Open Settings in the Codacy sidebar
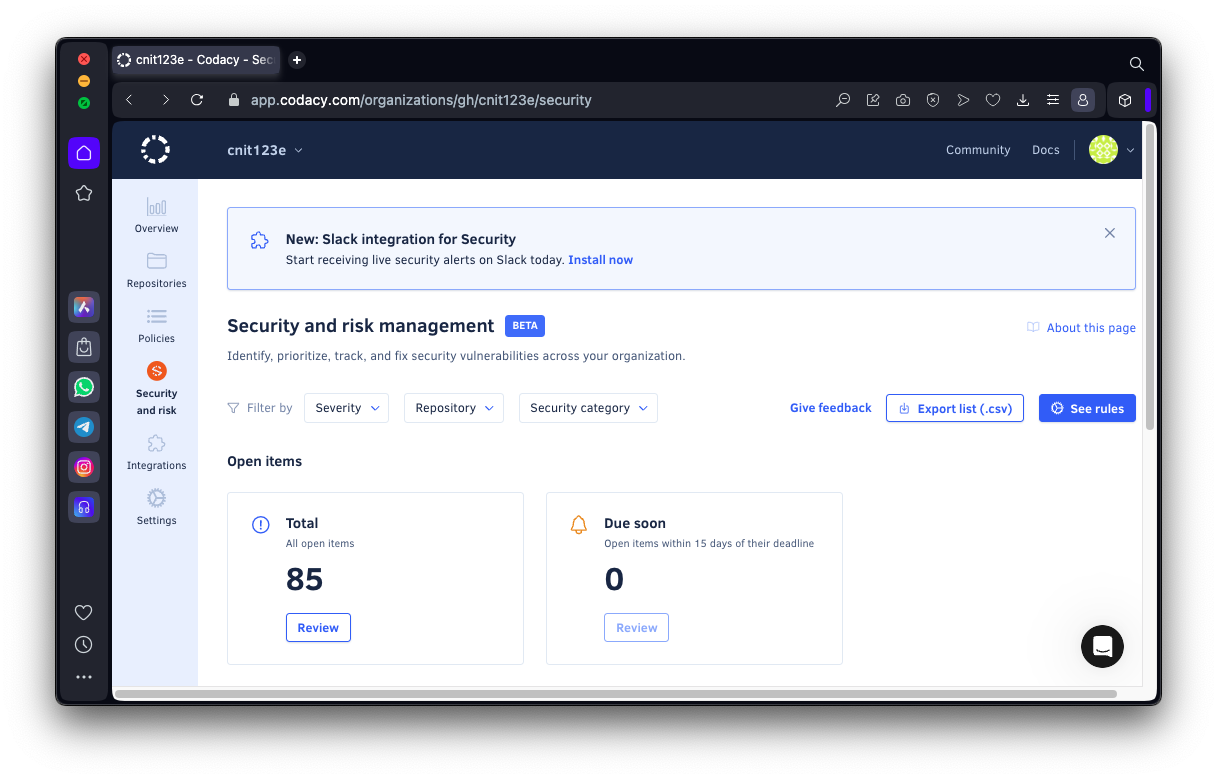 (156, 507)
